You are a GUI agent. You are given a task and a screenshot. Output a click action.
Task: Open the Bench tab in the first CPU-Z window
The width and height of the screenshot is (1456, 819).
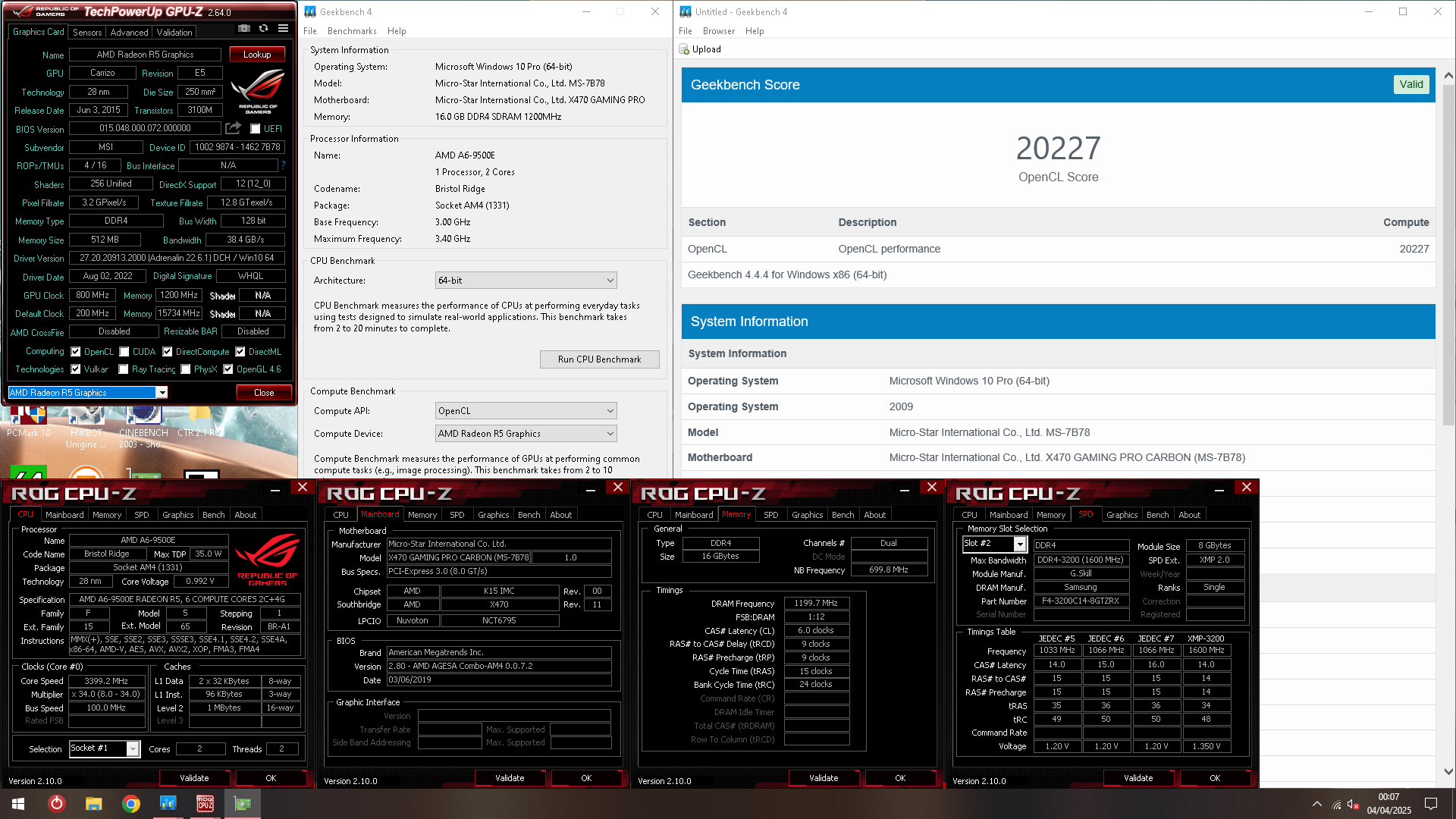pyautogui.click(x=213, y=514)
